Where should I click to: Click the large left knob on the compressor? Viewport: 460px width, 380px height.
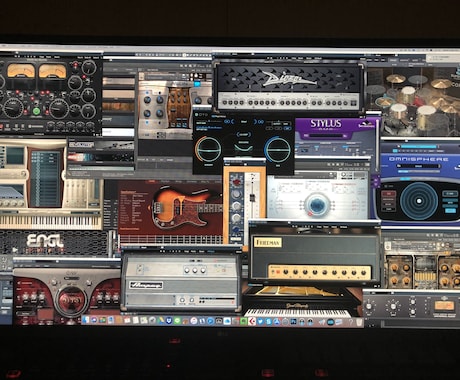(x=14, y=109)
